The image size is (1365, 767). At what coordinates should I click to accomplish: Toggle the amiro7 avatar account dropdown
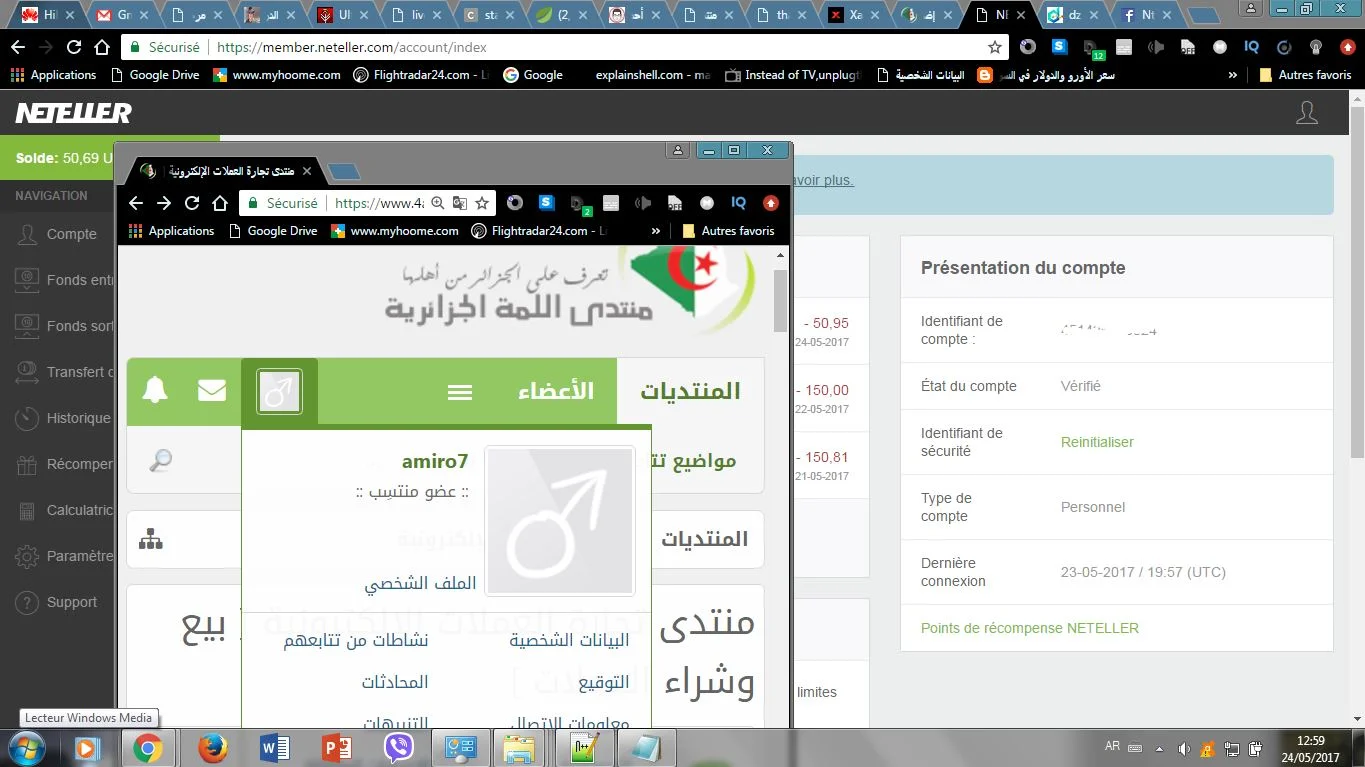click(279, 391)
